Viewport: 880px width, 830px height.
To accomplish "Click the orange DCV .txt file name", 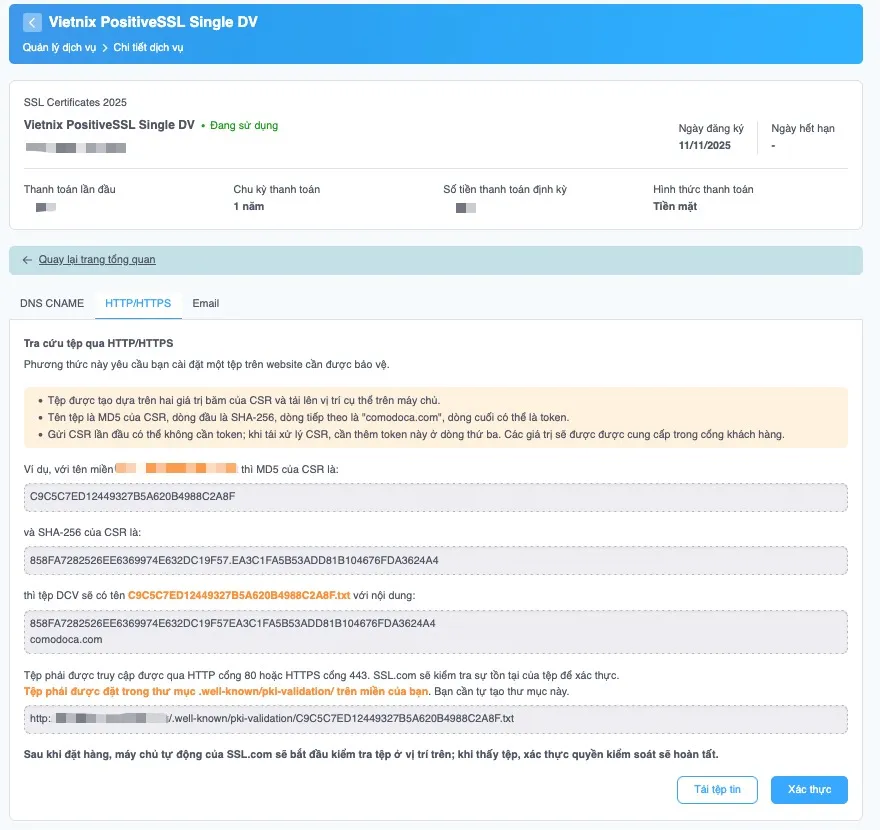I will [239, 595].
